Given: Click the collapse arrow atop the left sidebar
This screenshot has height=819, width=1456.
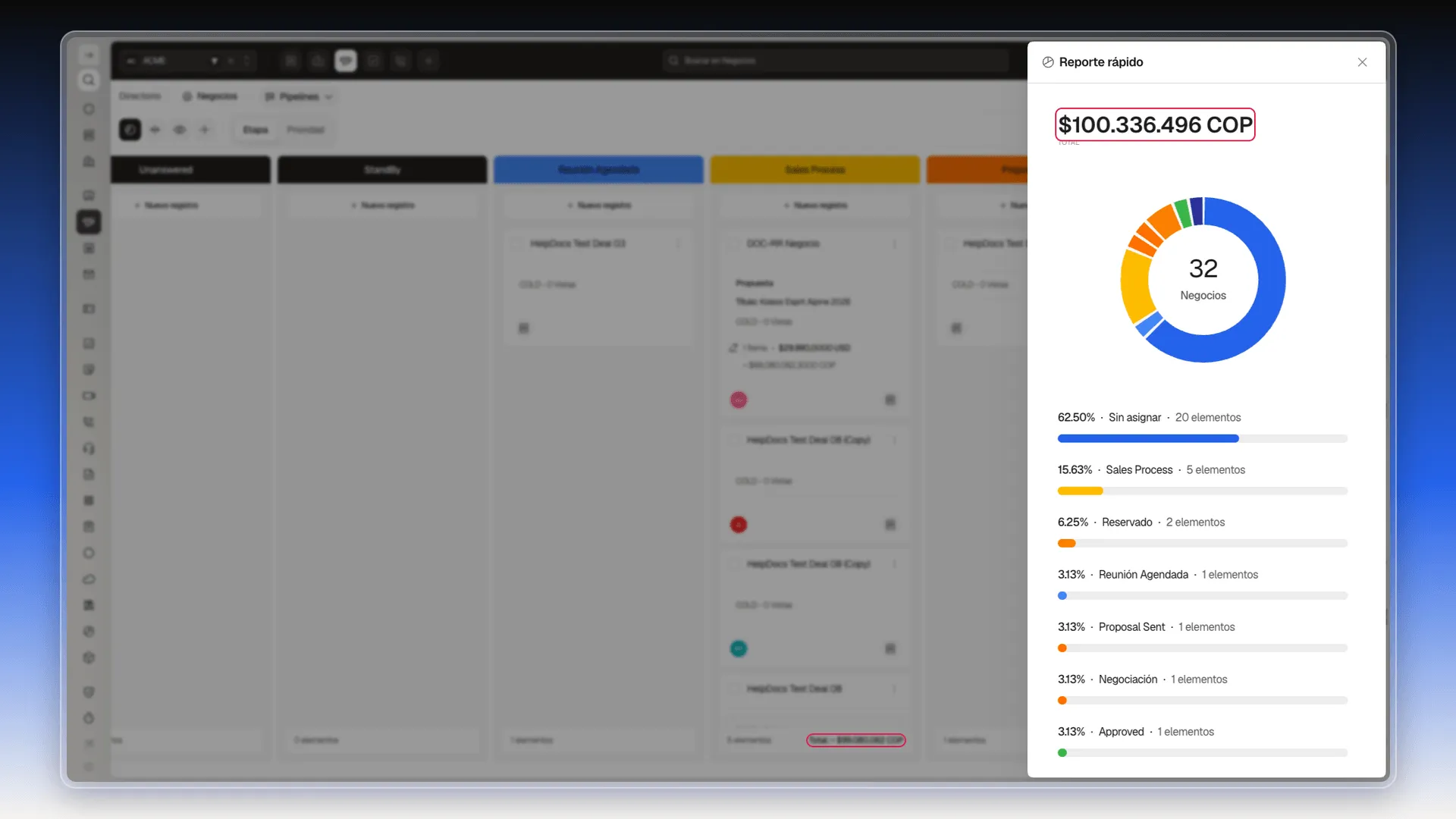Looking at the screenshot, I should (89, 55).
